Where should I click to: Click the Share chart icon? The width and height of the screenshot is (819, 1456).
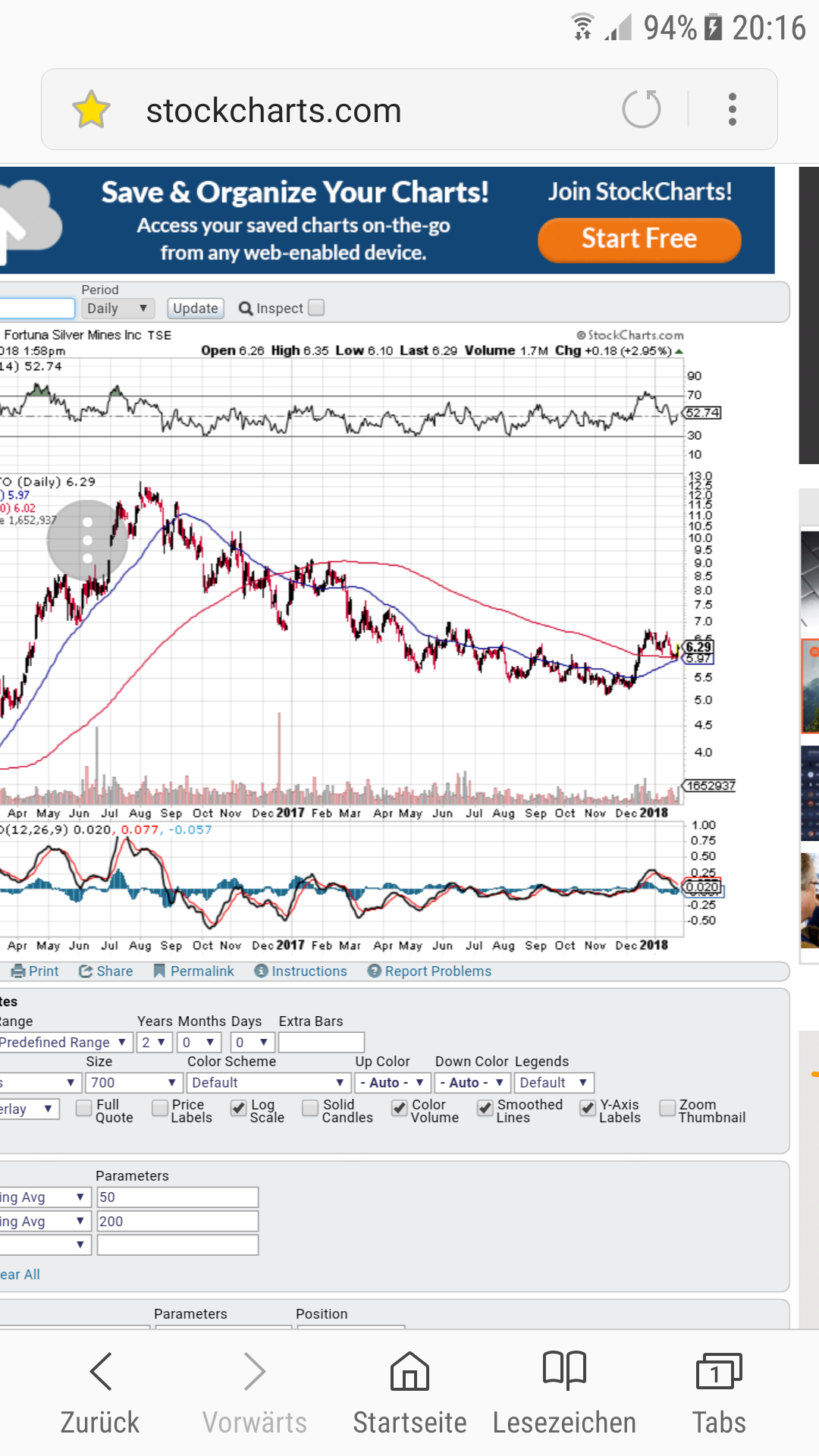[x=86, y=971]
